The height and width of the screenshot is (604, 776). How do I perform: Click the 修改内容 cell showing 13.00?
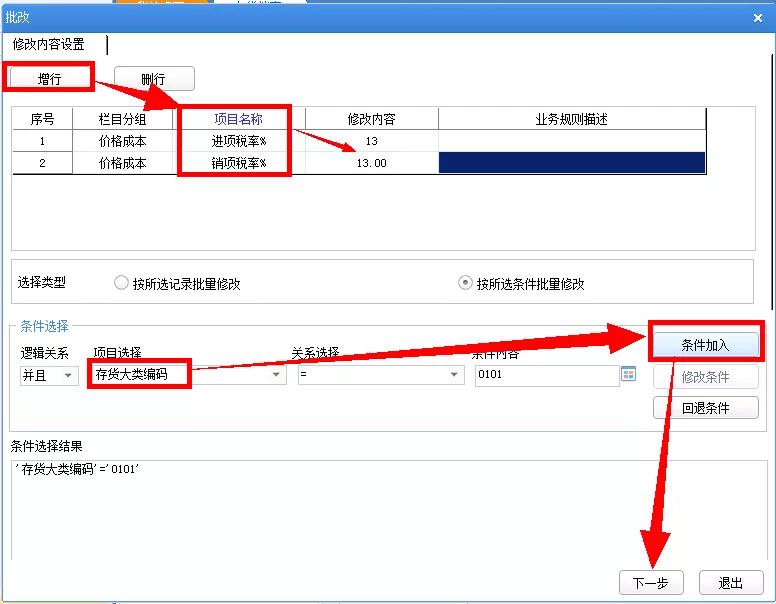[371, 163]
